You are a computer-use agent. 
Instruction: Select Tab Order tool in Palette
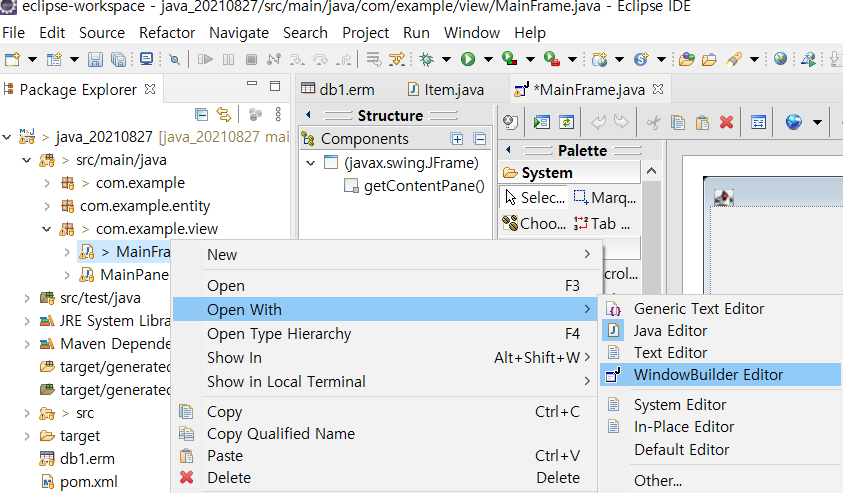click(602, 223)
